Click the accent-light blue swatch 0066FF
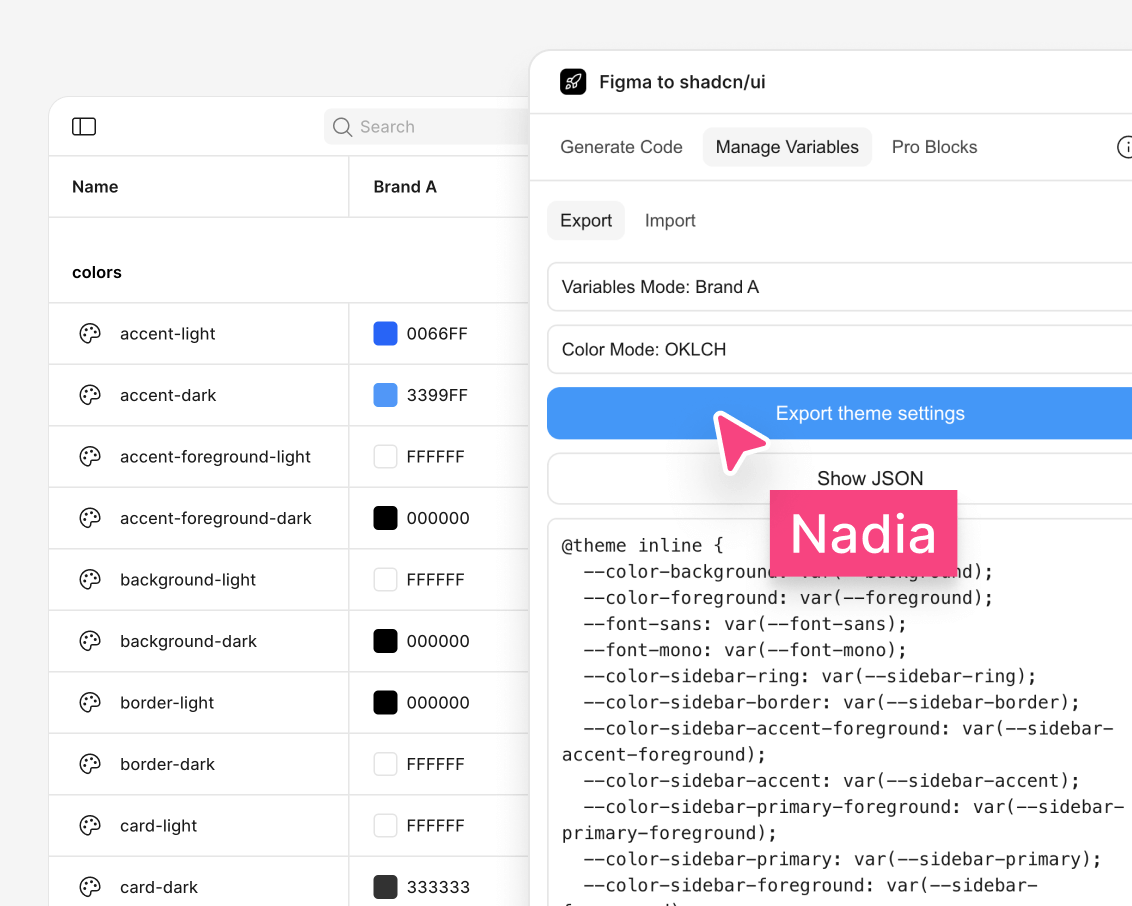1132x906 pixels. pyautogui.click(x=386, y=334)
